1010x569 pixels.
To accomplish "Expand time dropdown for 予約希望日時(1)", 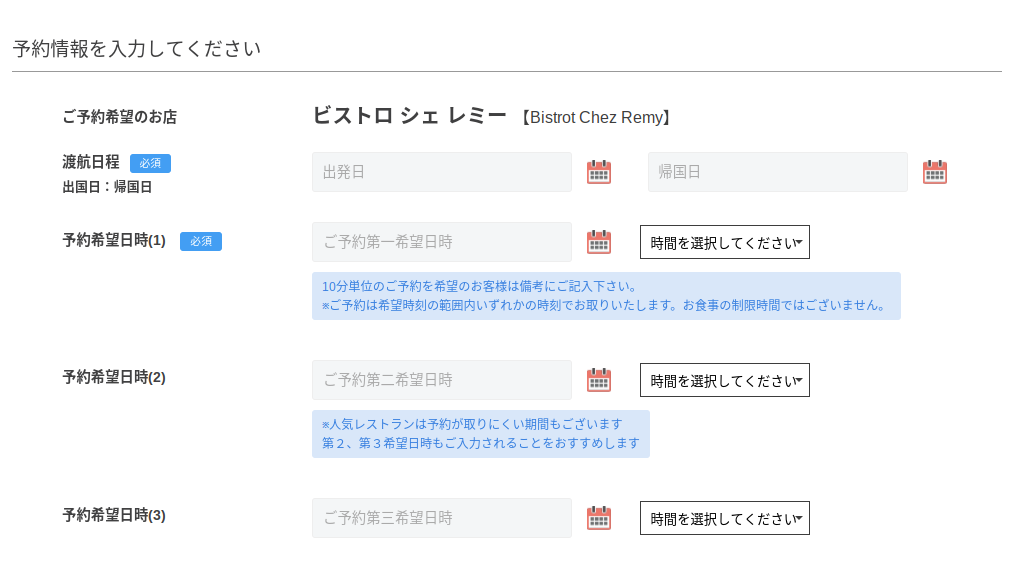I will tap(725, 242).
